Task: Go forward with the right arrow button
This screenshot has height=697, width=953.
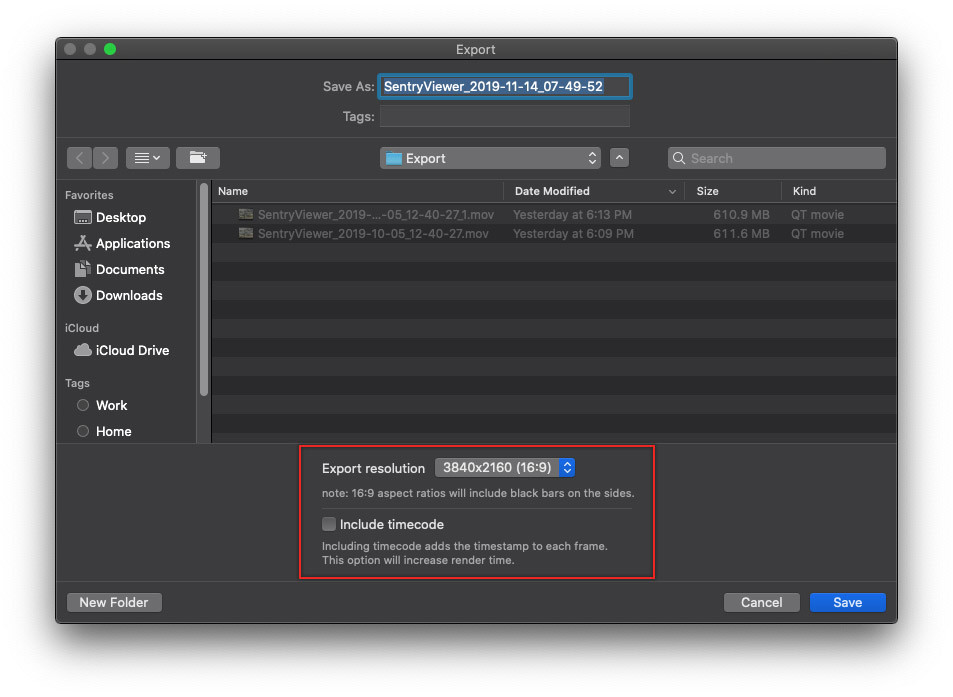Action: (x=105, y=158)
